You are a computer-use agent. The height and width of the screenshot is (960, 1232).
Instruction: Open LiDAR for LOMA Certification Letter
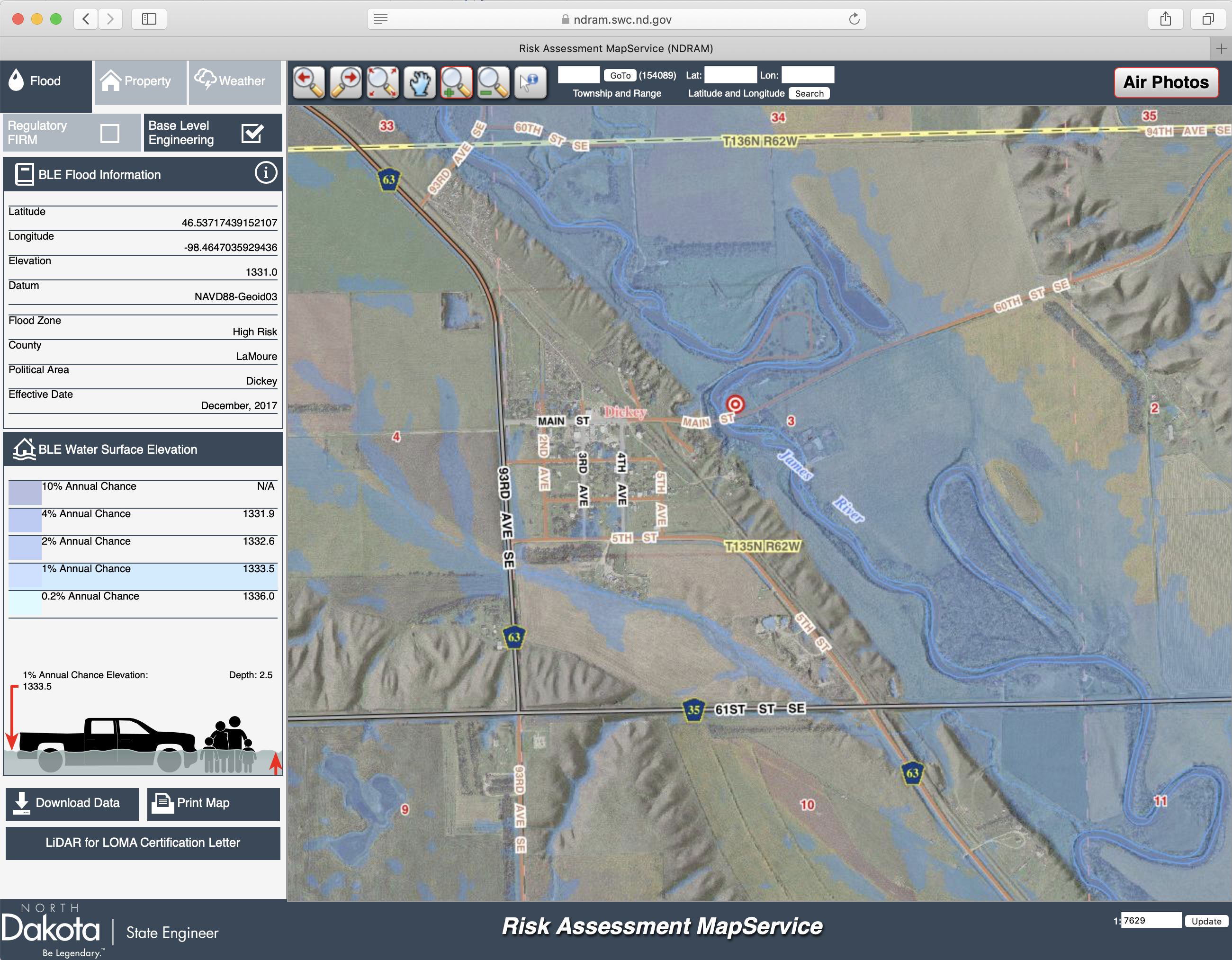(x=143, y=843)
